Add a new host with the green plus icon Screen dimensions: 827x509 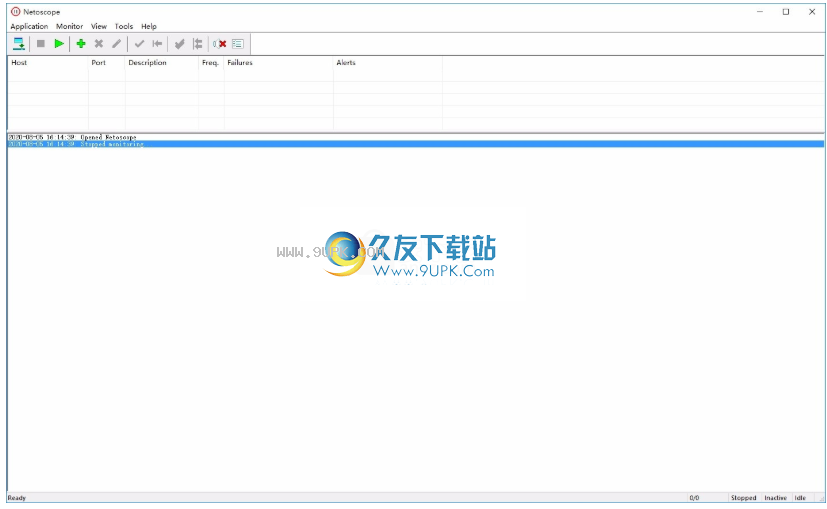point(81,44)
